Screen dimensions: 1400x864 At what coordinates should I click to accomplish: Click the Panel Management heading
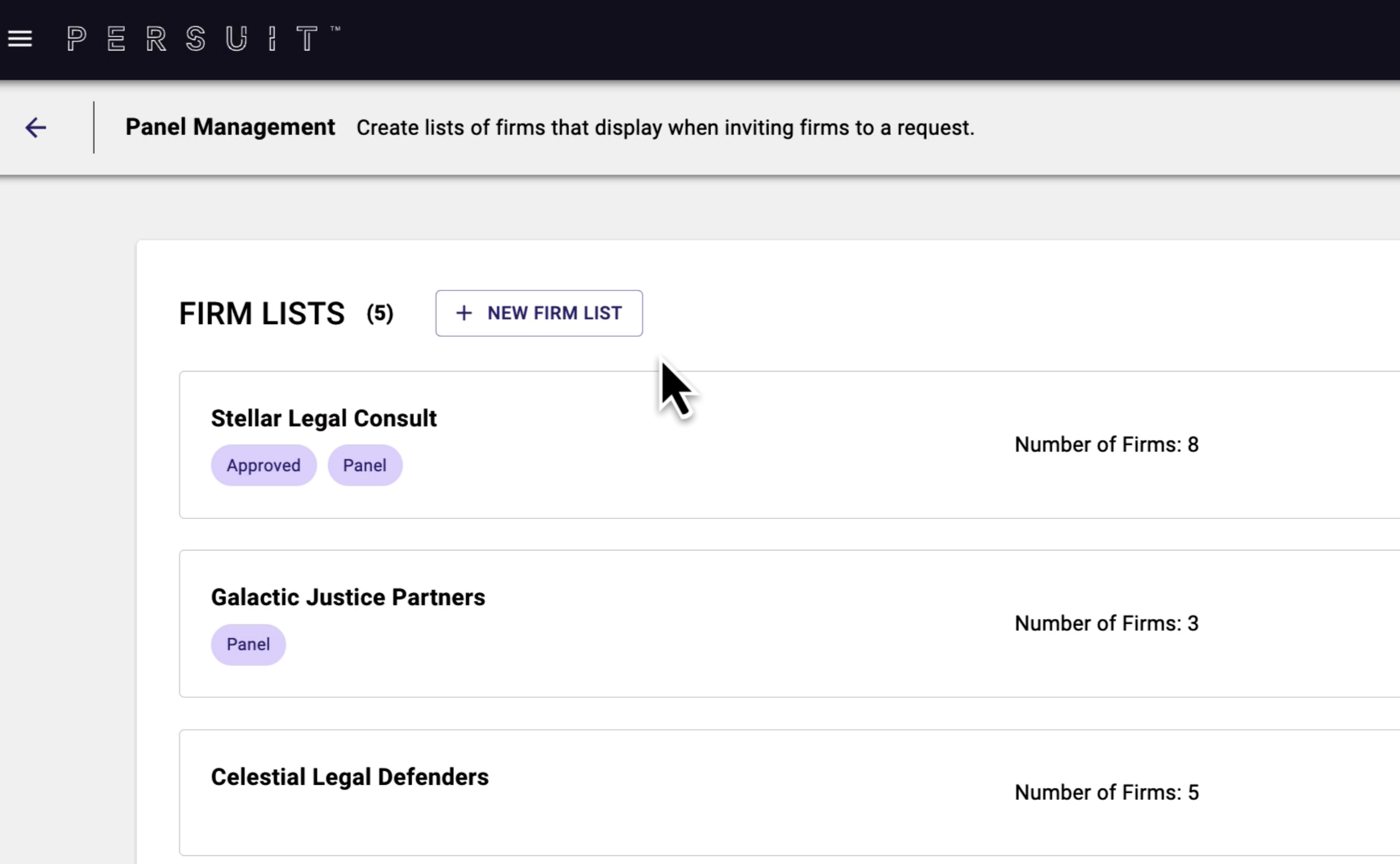tap(230, 127)
